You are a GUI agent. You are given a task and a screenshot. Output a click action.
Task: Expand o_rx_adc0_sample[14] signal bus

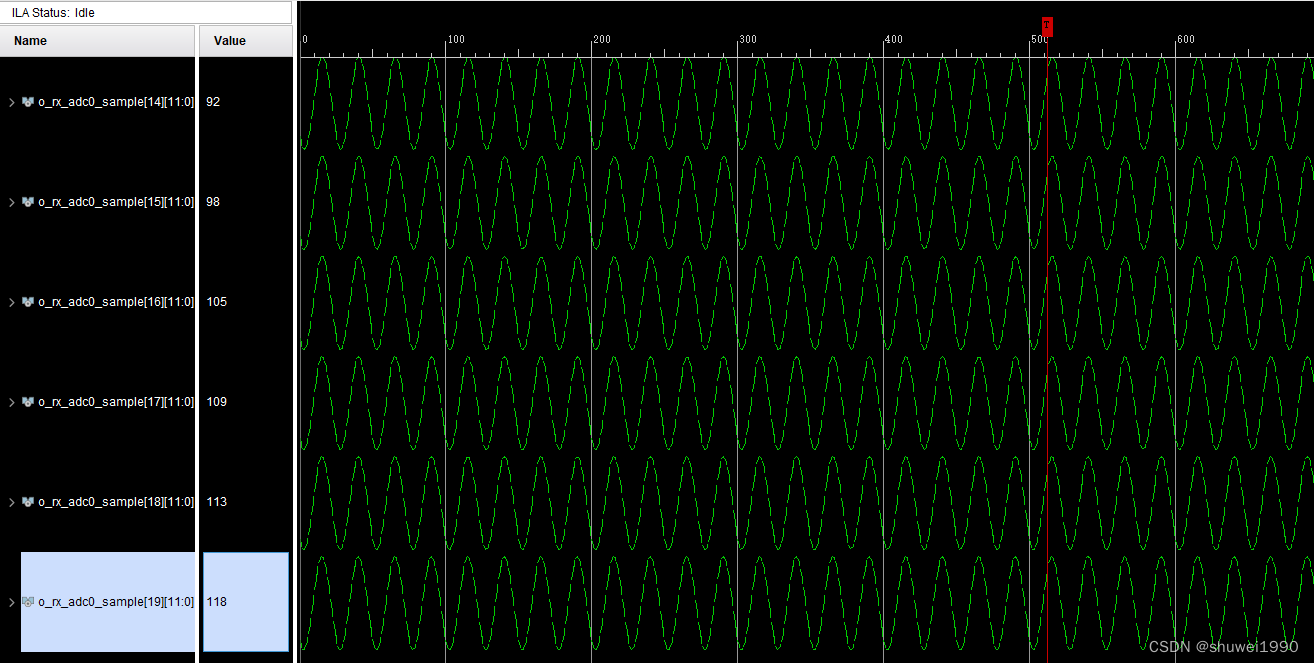click(x=12, y=102)
